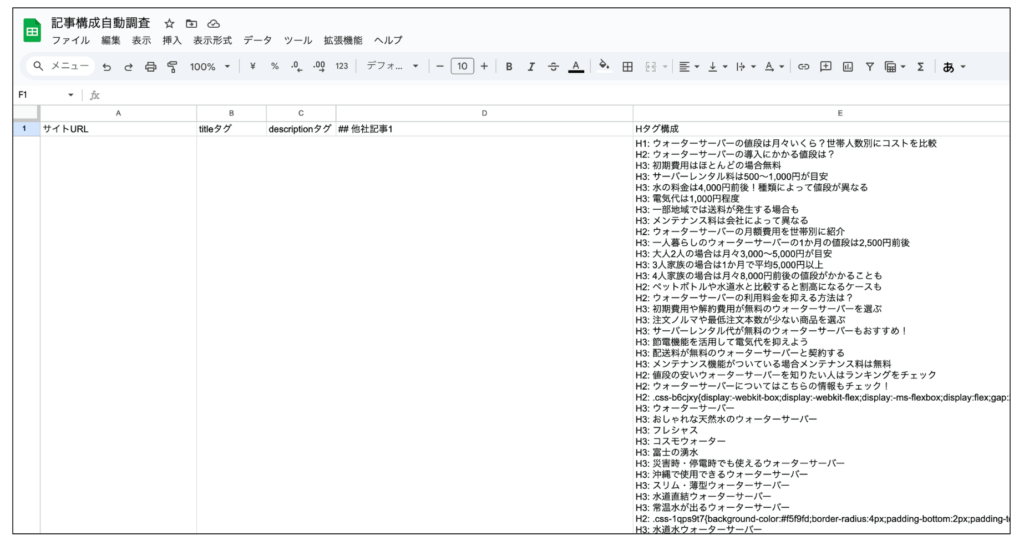Open the ツール menu
Viewport: 1024px width, 545px height.
[298, 40]
